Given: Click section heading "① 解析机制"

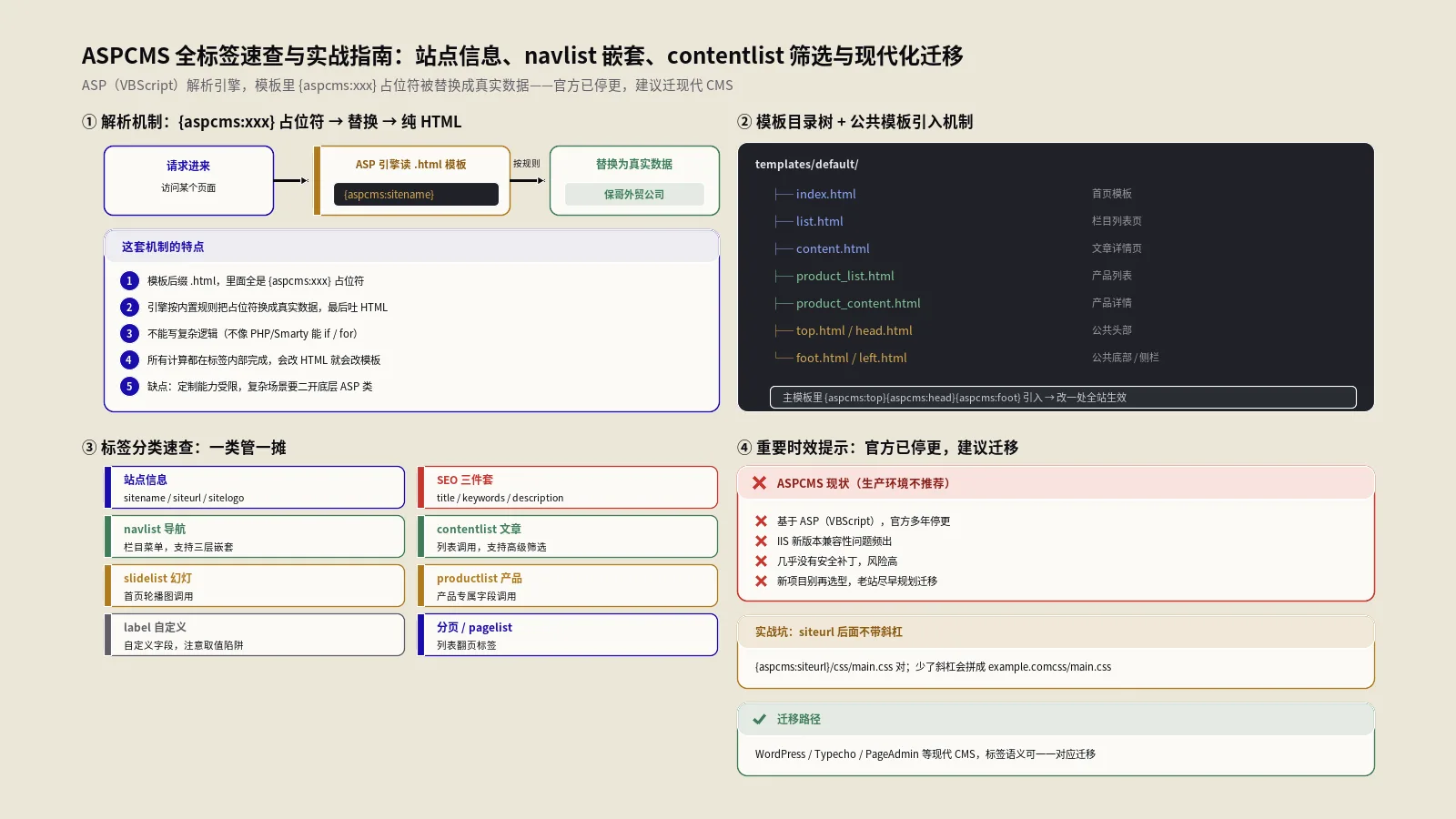Looking at the screenshot, I should [x=271, y=122].
